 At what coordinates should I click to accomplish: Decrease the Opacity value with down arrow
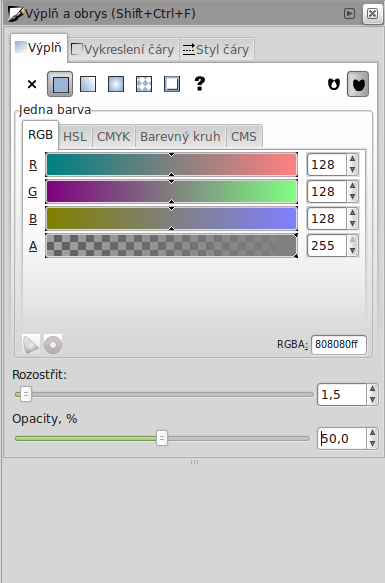[372, 443]
